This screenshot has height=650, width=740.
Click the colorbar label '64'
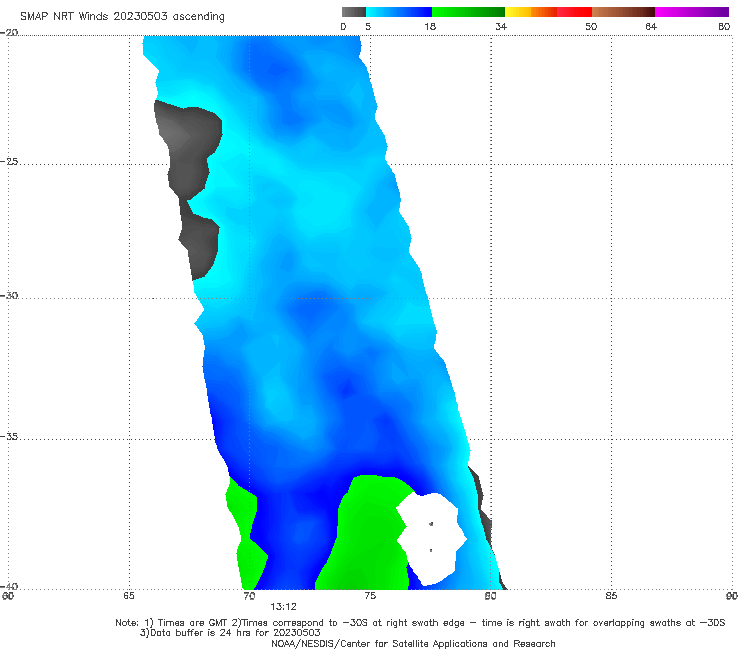click(x=651, y=27)
